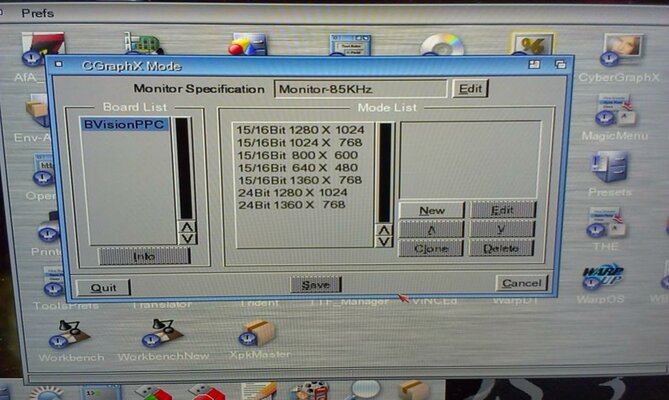Open the MagicMenu prefs icon
This screenshot has height=400, width=669.
pos(613,112)
